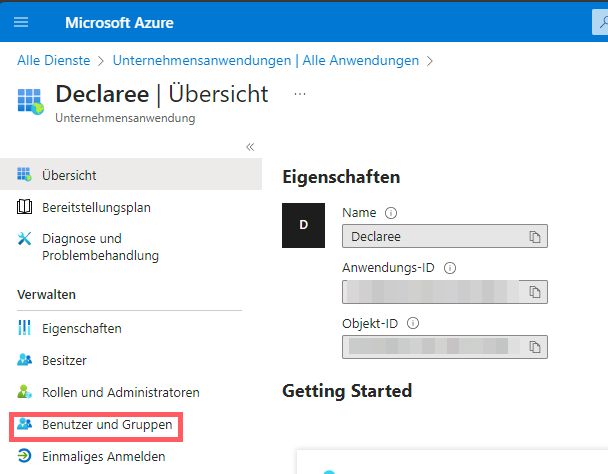This screenshot has width=608, height=474.
Task: Click the Unternehmensanwendung subtitle text
Action: (125, 118)
